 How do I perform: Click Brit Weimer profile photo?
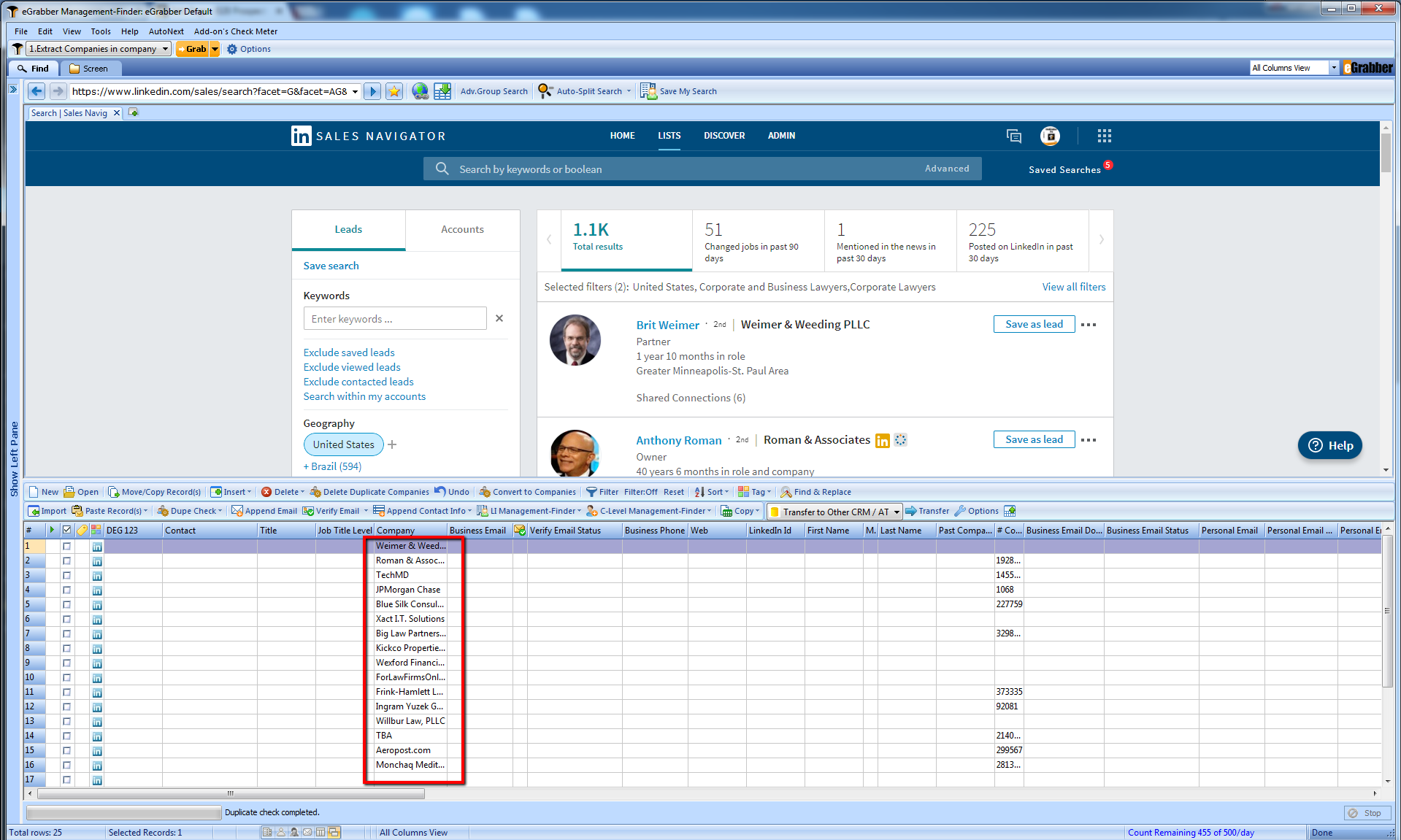pos(575,340)
